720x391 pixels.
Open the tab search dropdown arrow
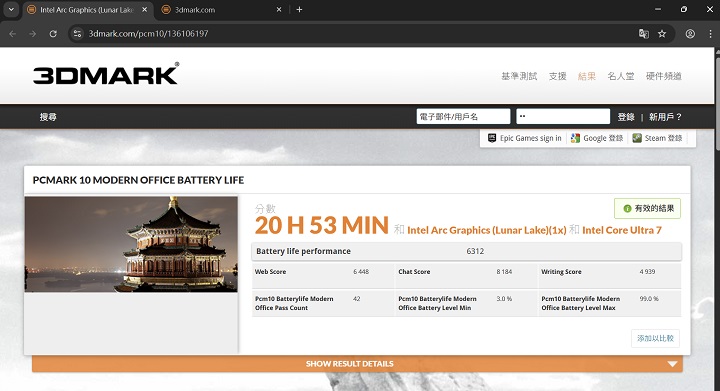(11, 9)
